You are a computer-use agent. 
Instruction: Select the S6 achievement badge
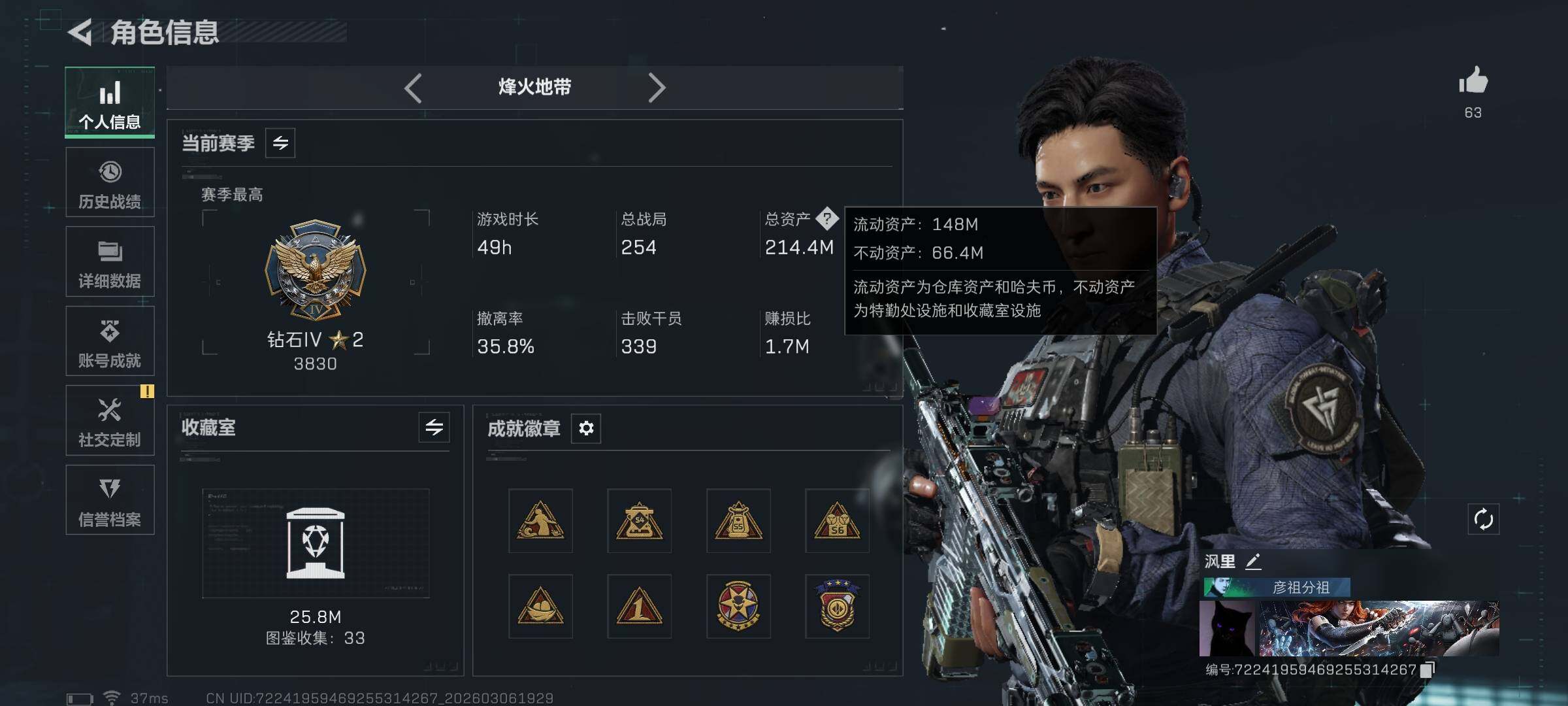point(837,521)
